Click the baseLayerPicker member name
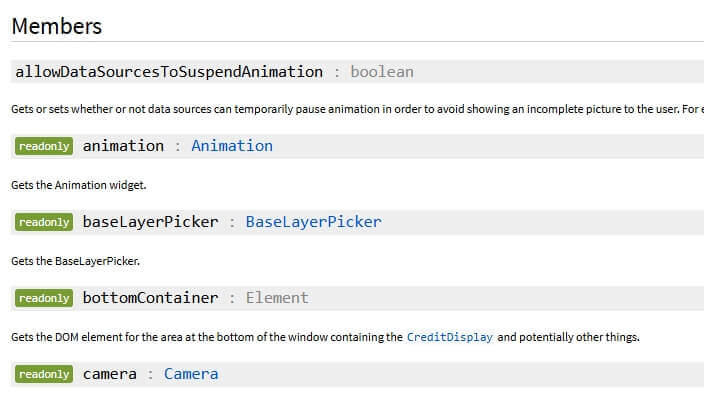Image resolution: width=704 pixels, height=403 pixels. tap(150, 222)
